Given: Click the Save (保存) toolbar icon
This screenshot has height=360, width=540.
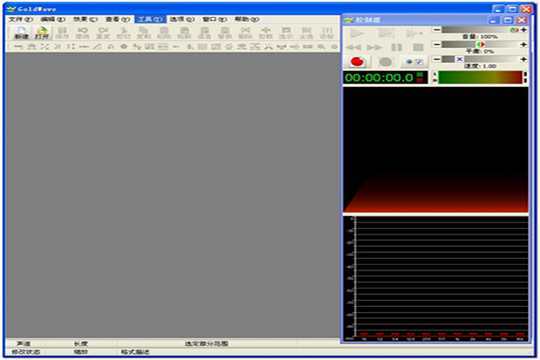Looking at the screenshot, I should click(x=62, y=33).
